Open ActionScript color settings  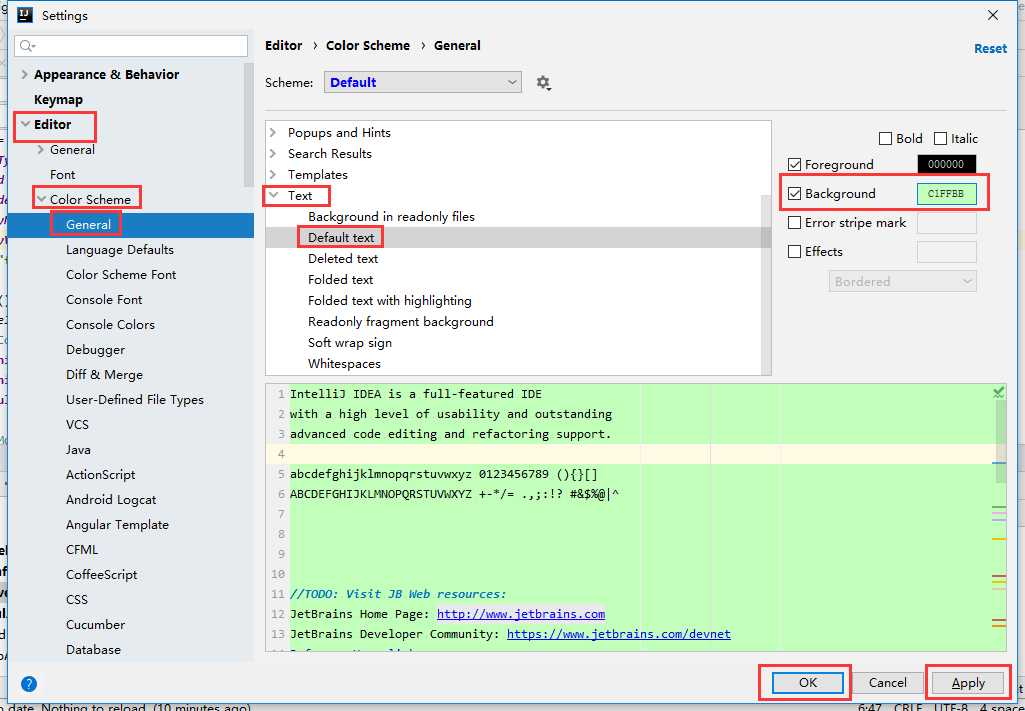101,474
